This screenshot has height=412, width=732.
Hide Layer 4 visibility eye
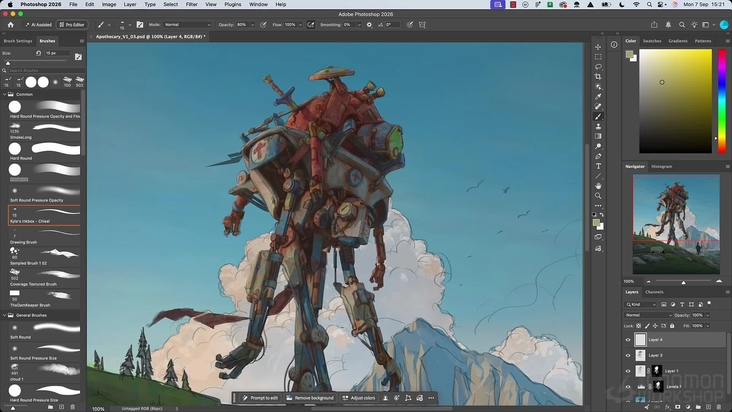point(628,340)
